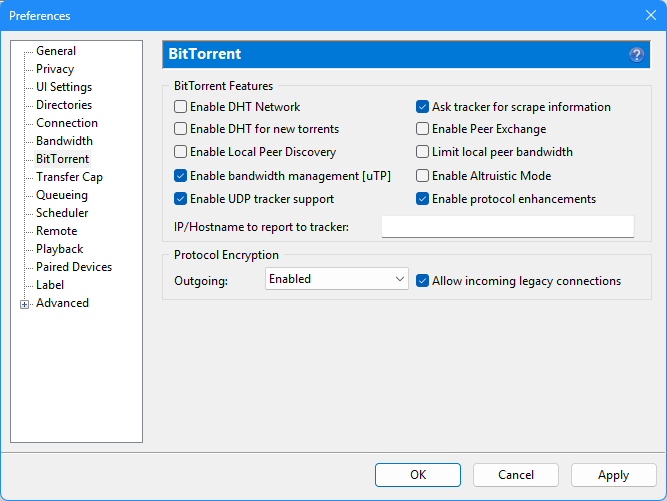Open Transfer Cap settings

tap(69, 177)
